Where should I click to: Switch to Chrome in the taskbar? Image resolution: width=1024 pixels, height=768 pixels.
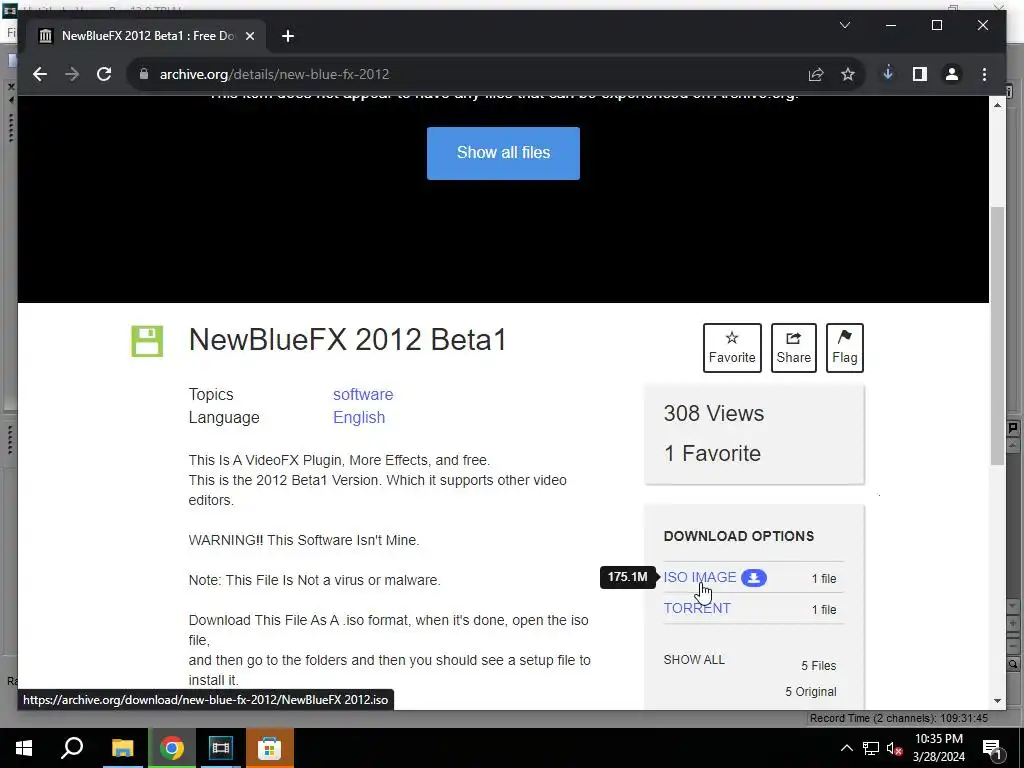tap(171, 748)
